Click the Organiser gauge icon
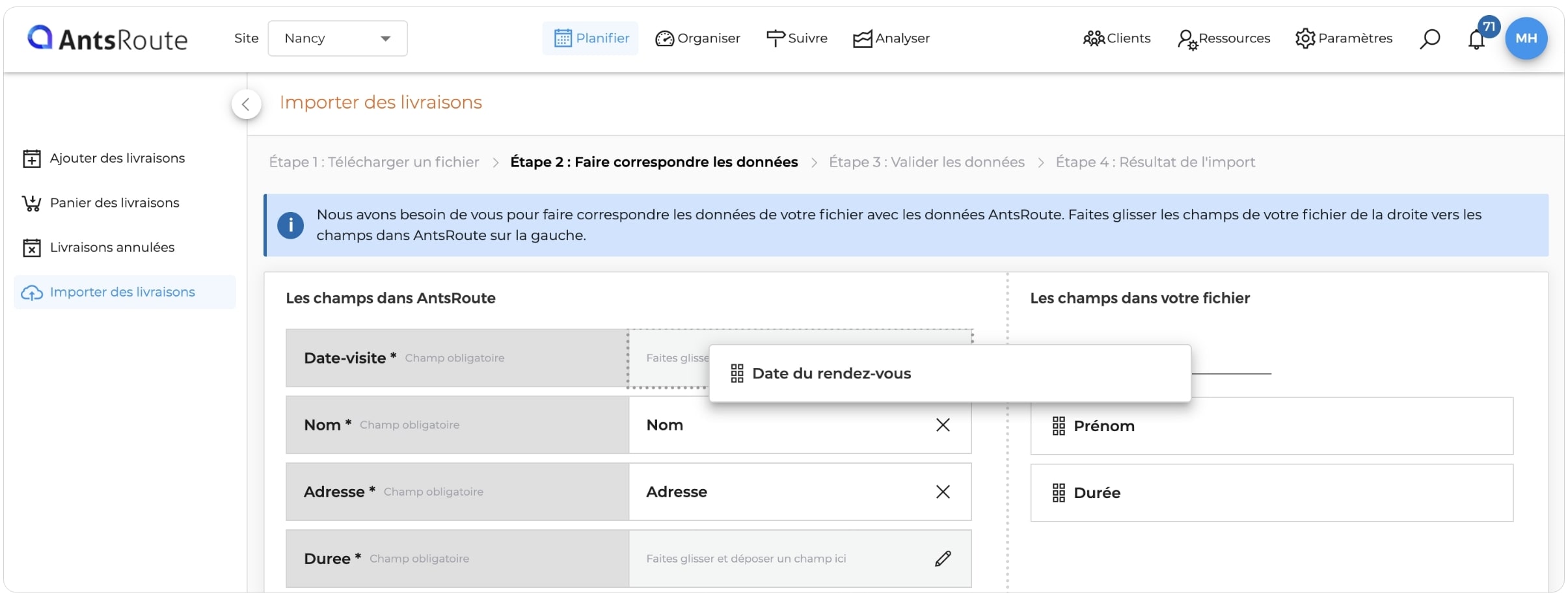 pos(664,39)
